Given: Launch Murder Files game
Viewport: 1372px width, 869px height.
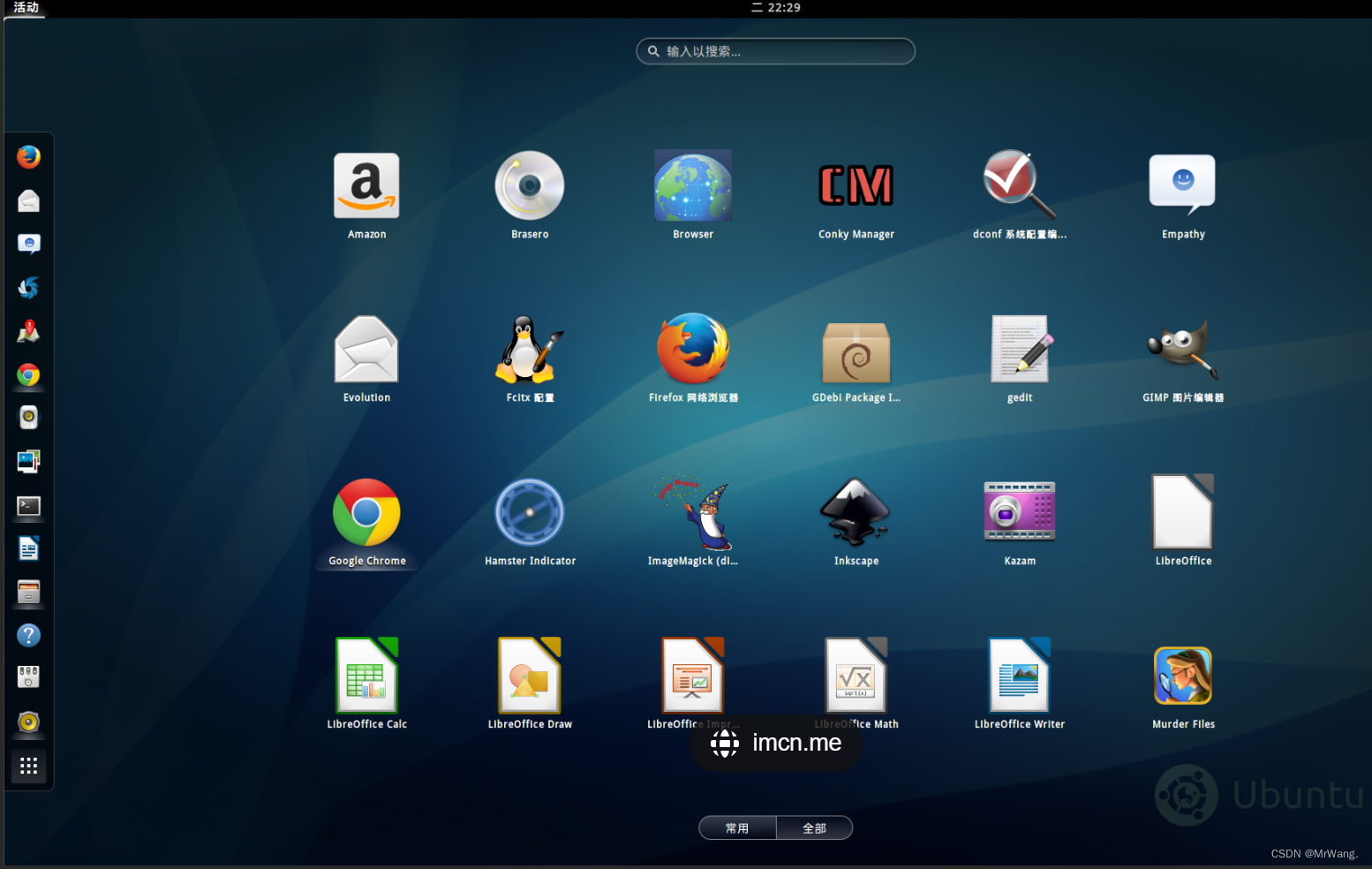Looking at the screenshot, I should (1183, 676).
